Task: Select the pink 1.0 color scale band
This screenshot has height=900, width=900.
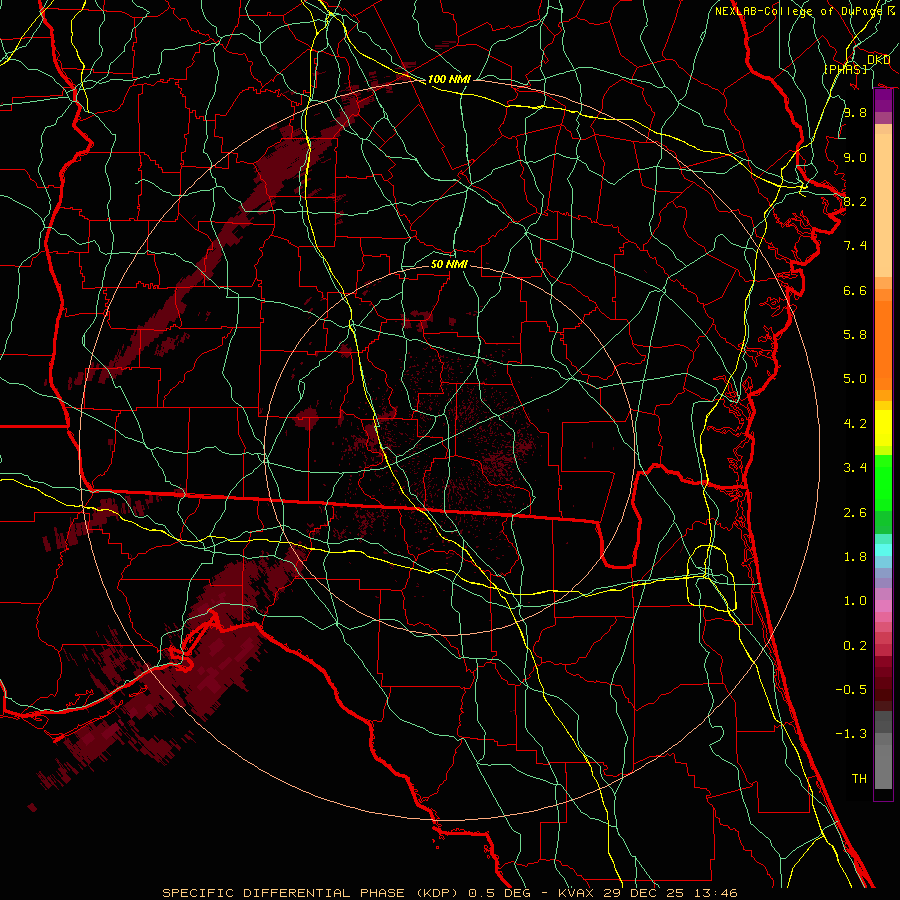Action: point(883,602)
